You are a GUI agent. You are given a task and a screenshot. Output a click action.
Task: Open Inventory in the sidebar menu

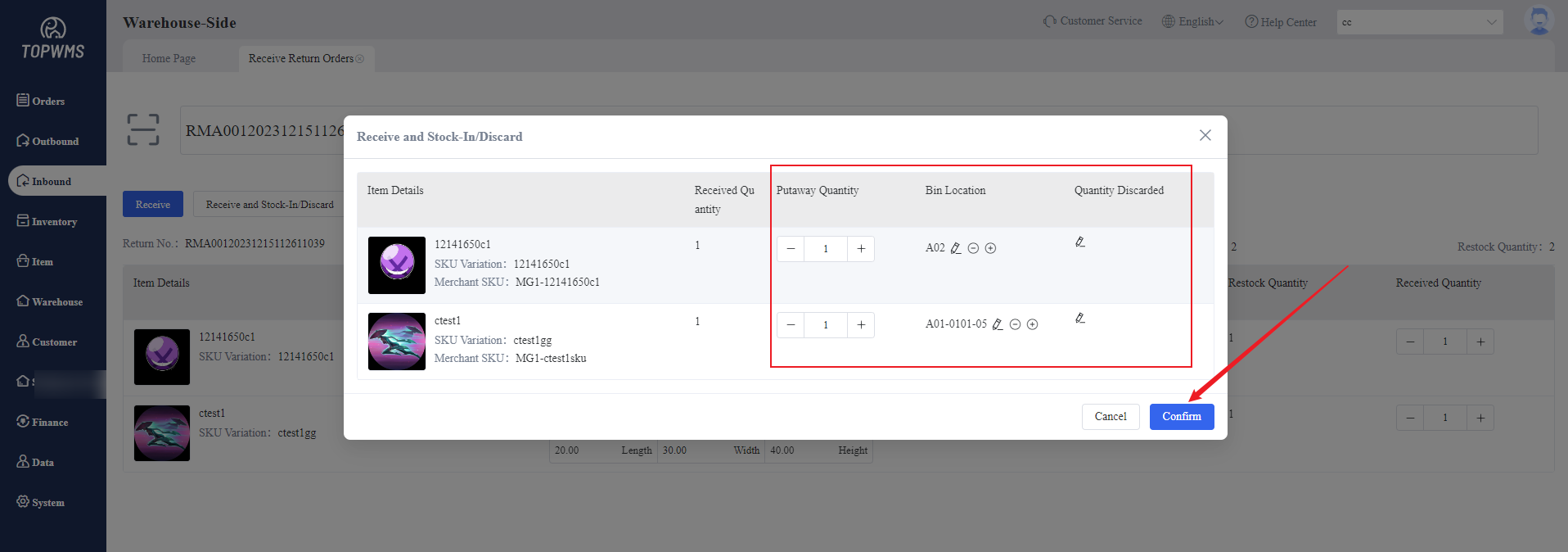tap(54, 222)
